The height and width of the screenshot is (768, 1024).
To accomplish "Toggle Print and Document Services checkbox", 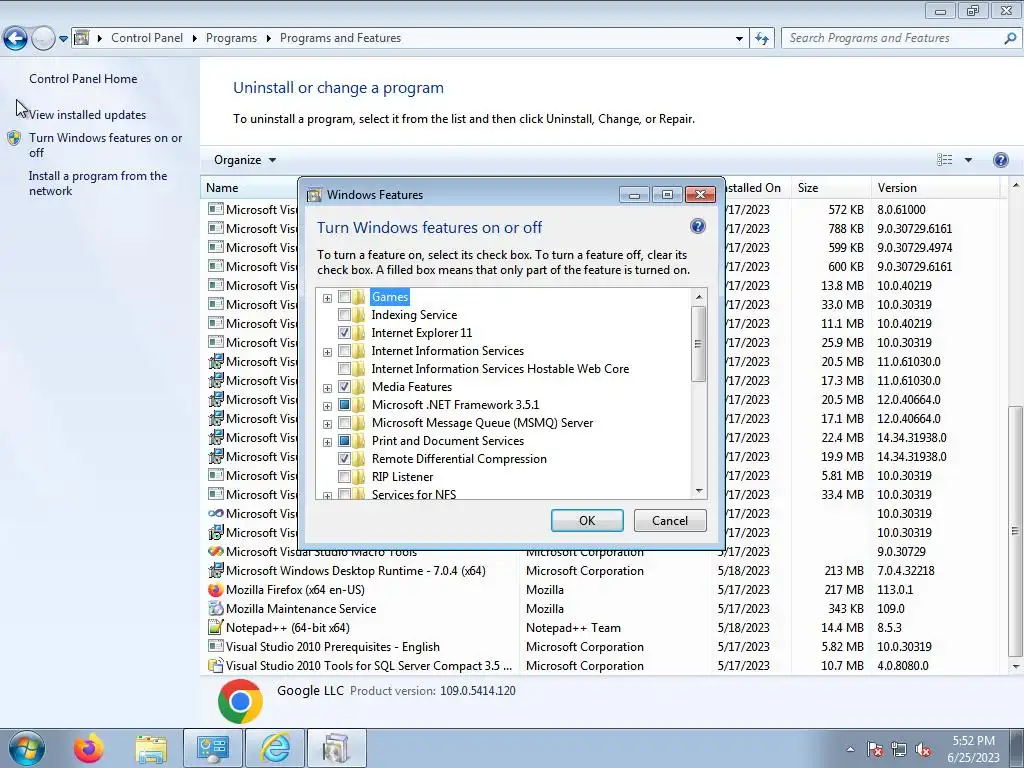I will [344, 441].
